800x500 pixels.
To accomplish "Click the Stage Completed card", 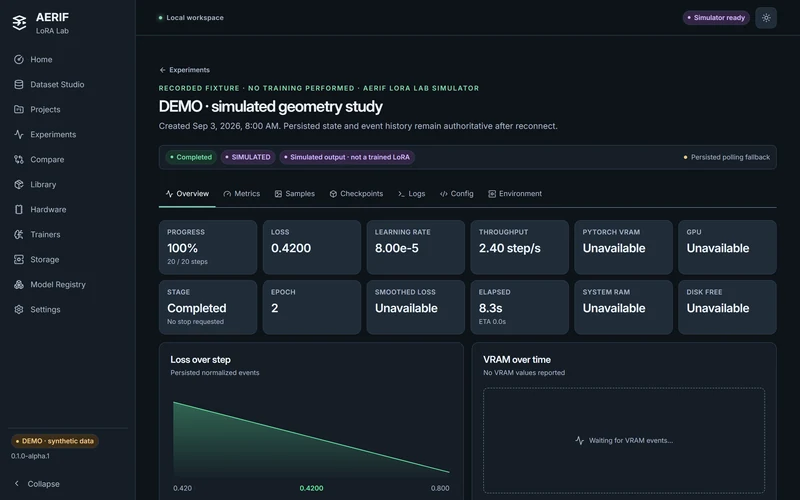I will [x=208, y=307].
